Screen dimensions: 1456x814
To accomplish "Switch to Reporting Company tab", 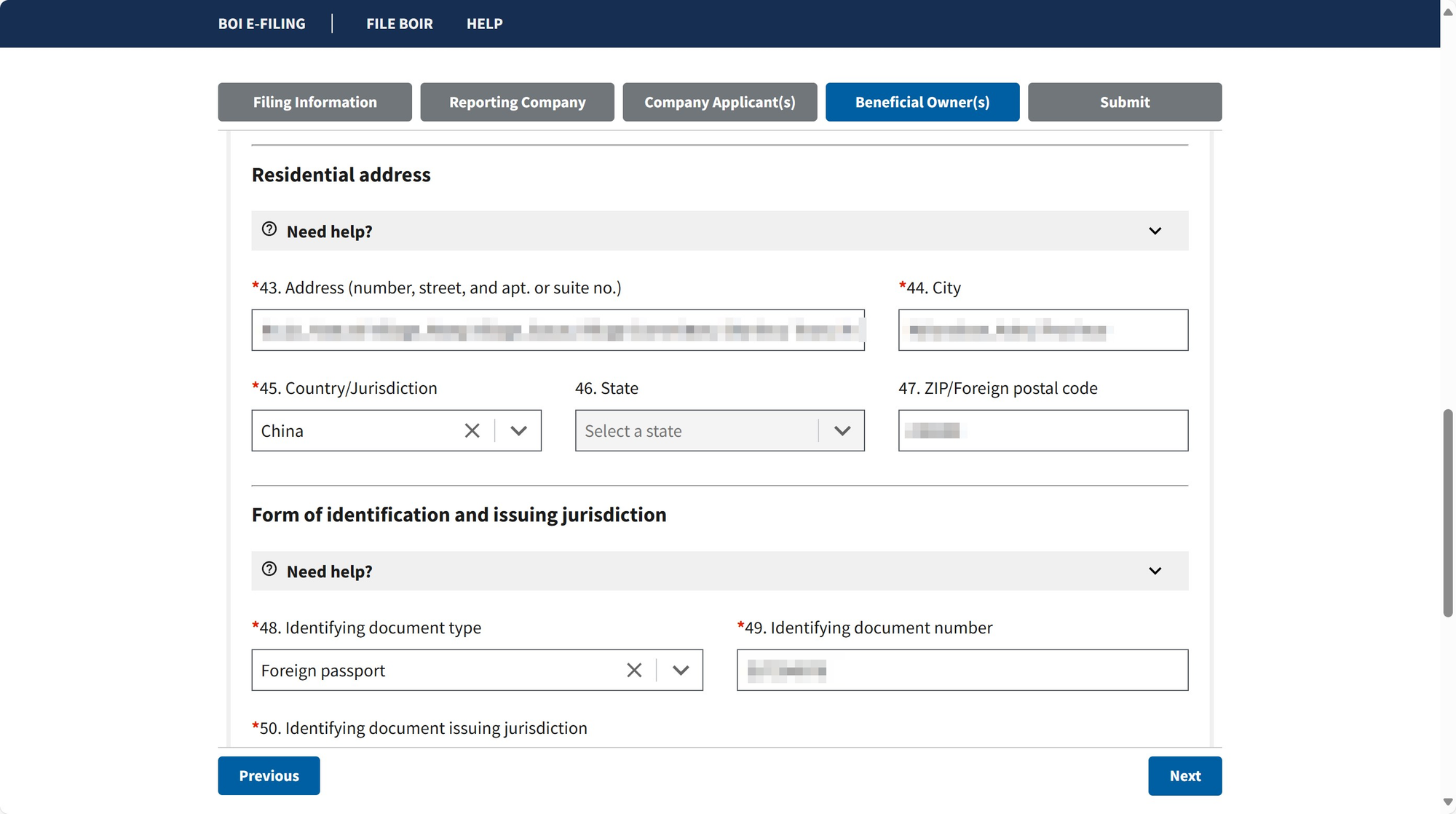I will coord(517,102).
